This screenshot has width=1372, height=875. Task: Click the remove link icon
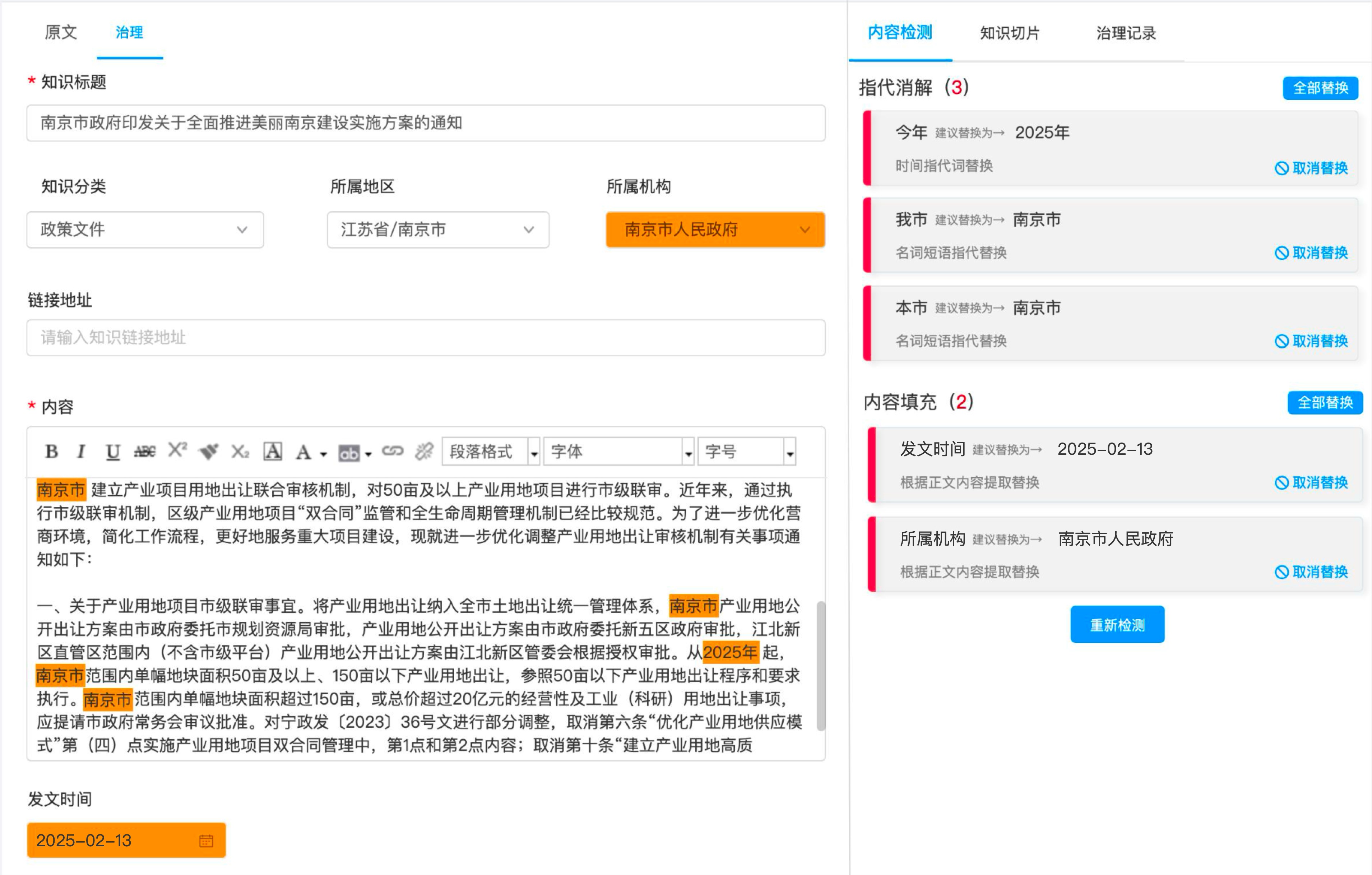click(x=424, y=452)
